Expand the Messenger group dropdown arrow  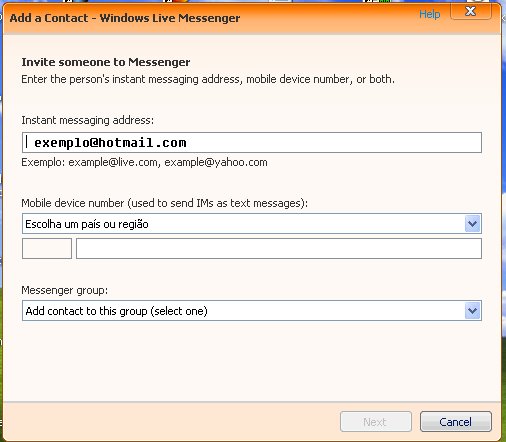[472, 311]
